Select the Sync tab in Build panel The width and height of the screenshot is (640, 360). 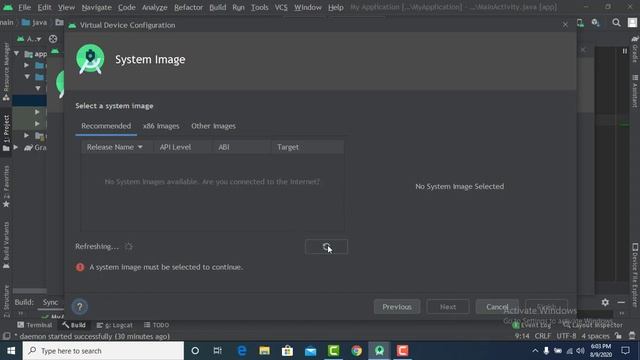[50, 302]
